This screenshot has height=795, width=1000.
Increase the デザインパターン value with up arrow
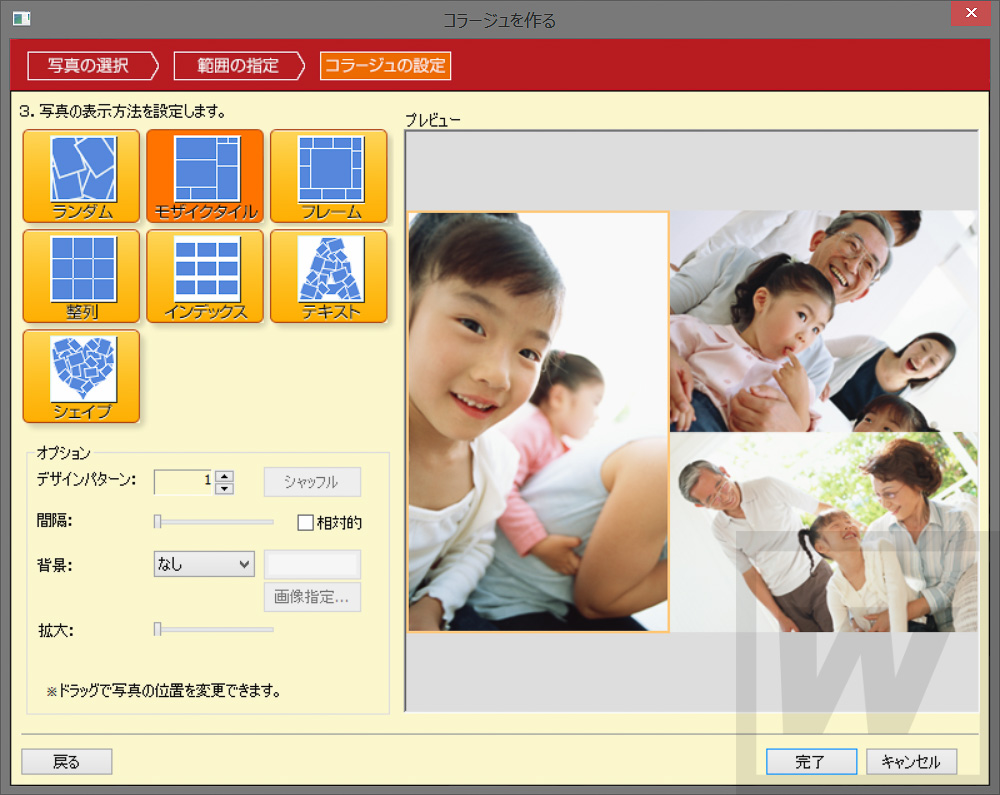224,476
